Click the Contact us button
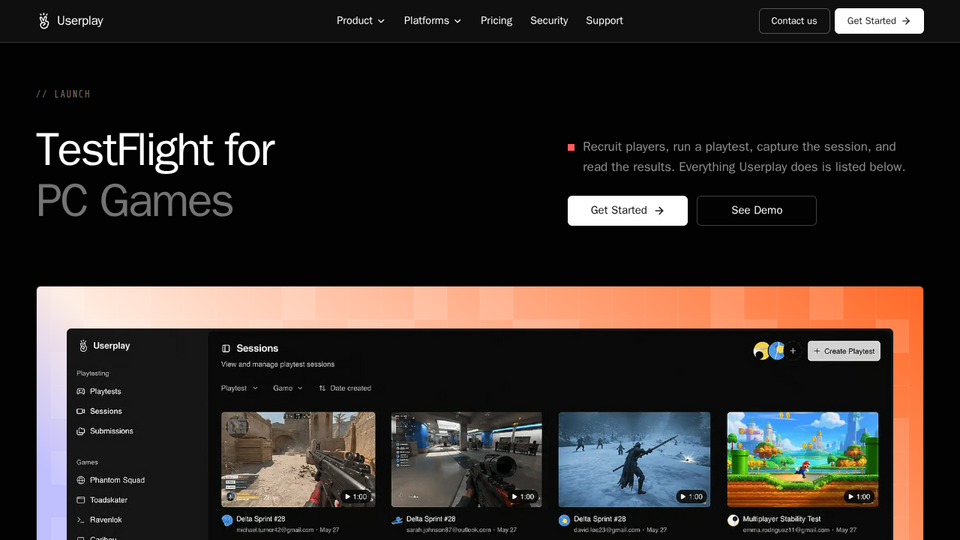 coord(794,21)
